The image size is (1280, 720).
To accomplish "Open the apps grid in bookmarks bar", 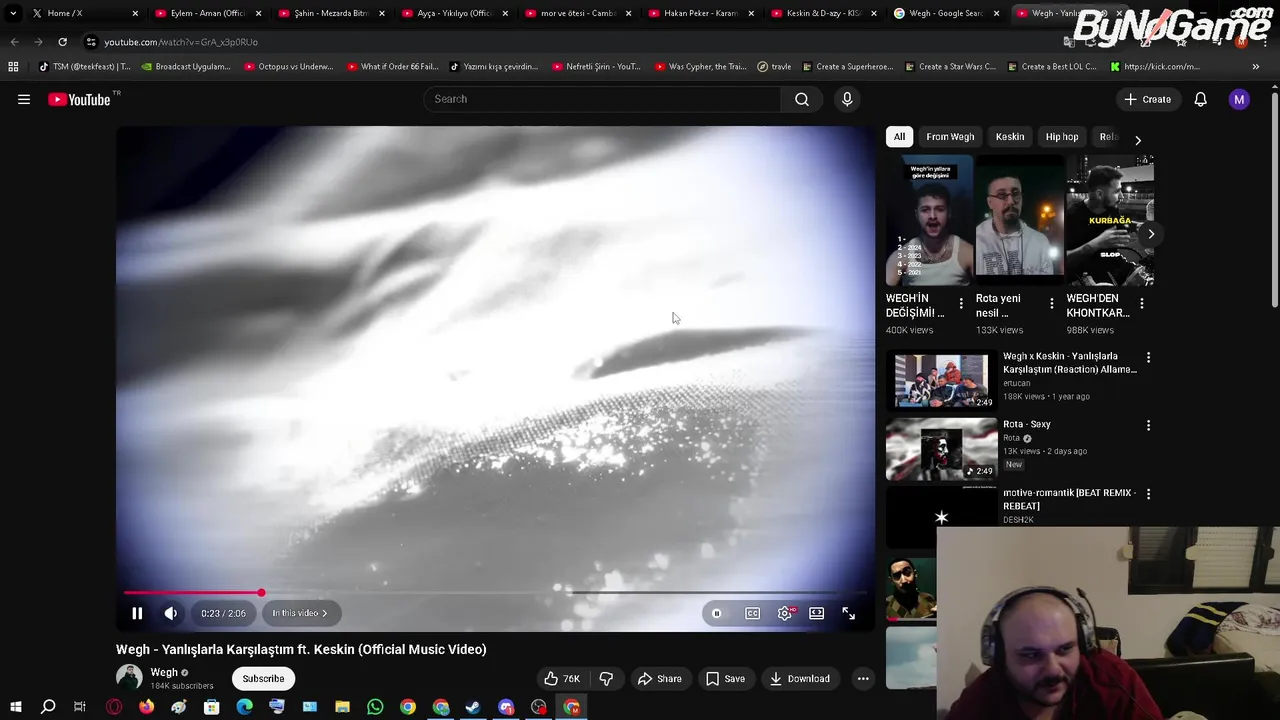I will pos(13,67).
